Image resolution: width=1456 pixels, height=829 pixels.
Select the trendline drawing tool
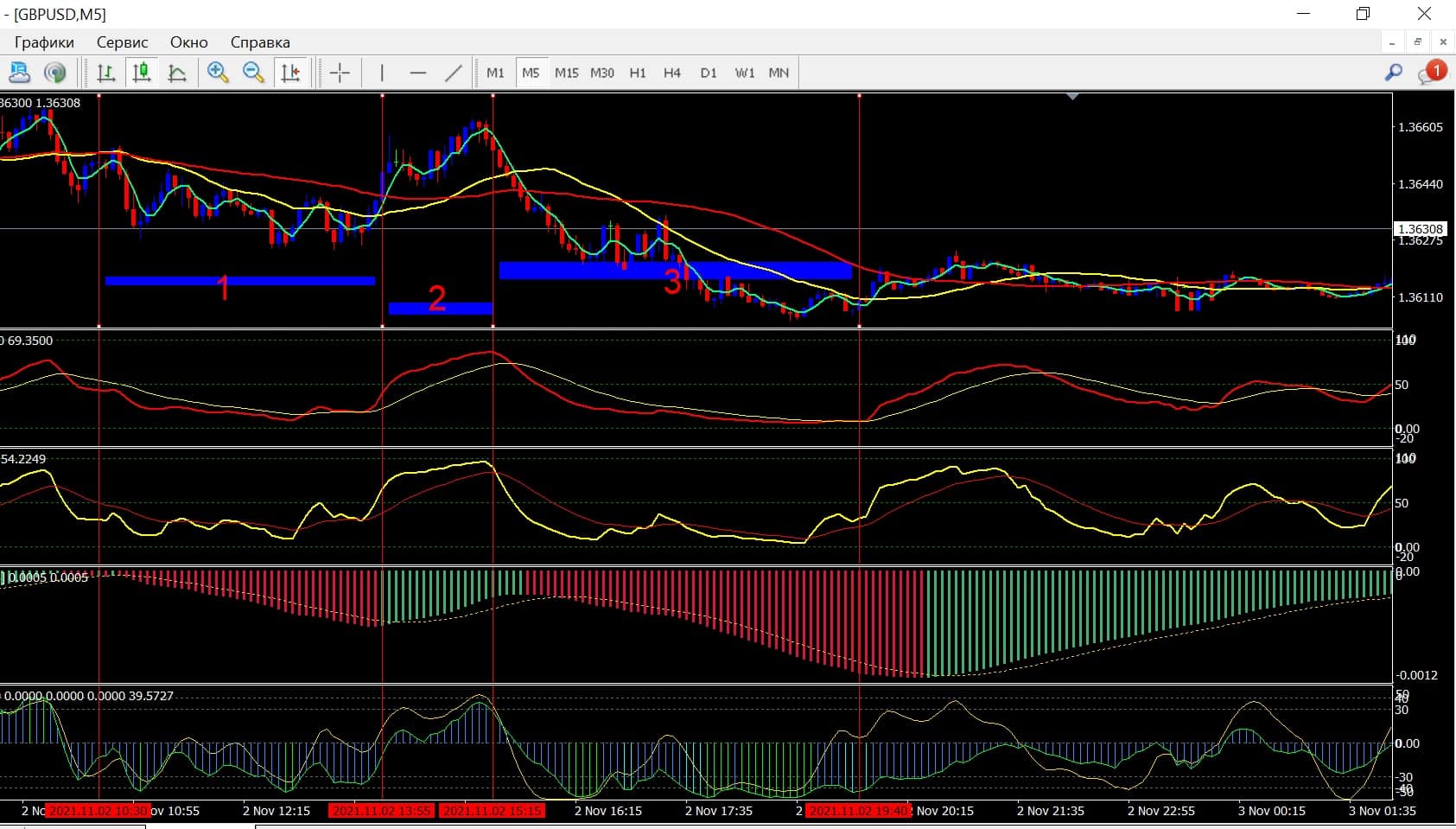coord(454,73)
